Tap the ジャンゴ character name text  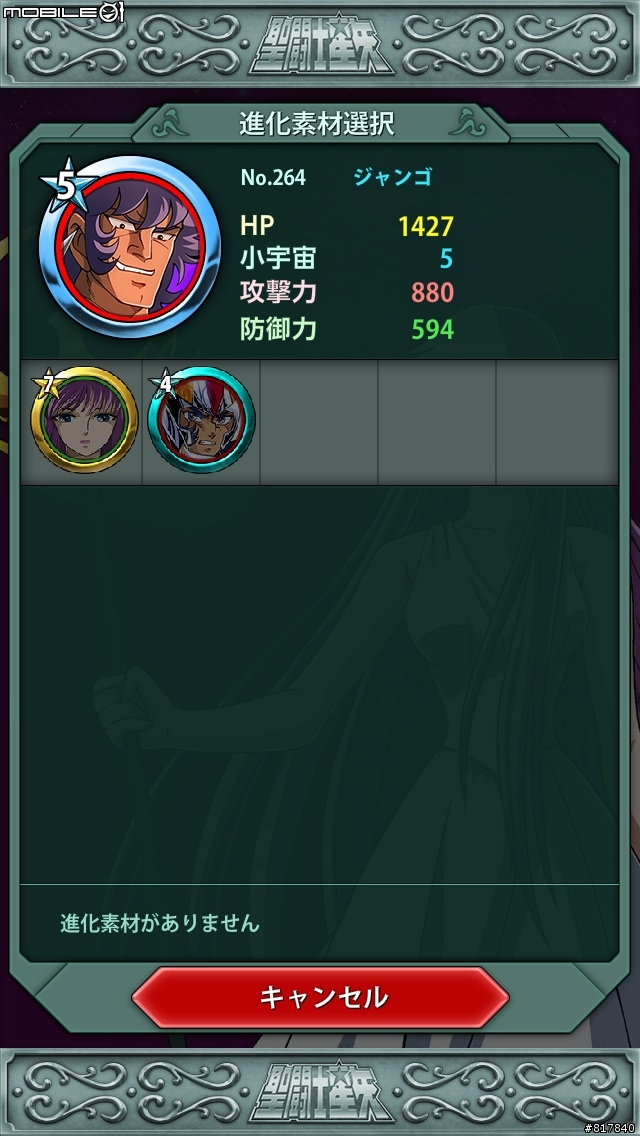click(393, 178)
